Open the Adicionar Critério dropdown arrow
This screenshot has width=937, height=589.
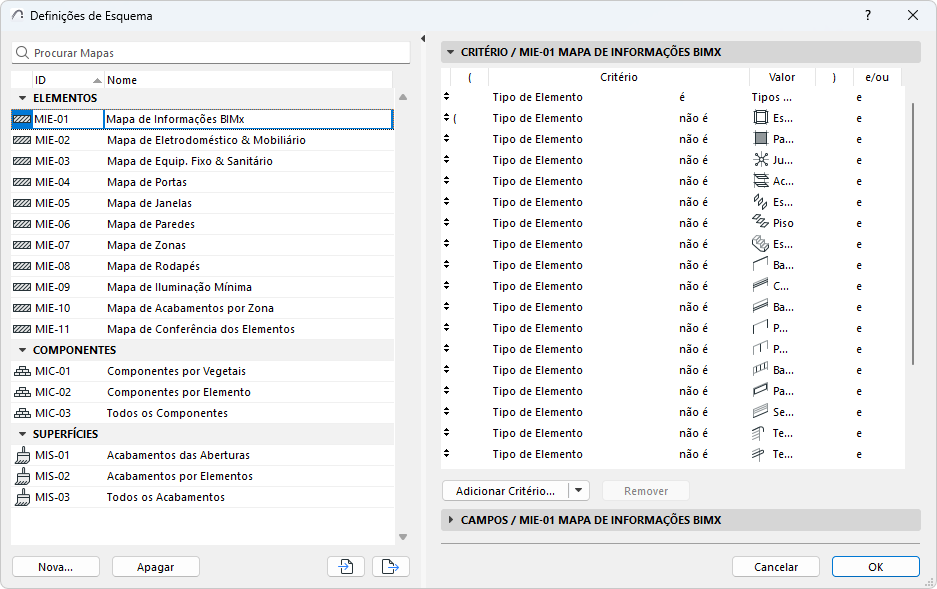tap(578, 491)
